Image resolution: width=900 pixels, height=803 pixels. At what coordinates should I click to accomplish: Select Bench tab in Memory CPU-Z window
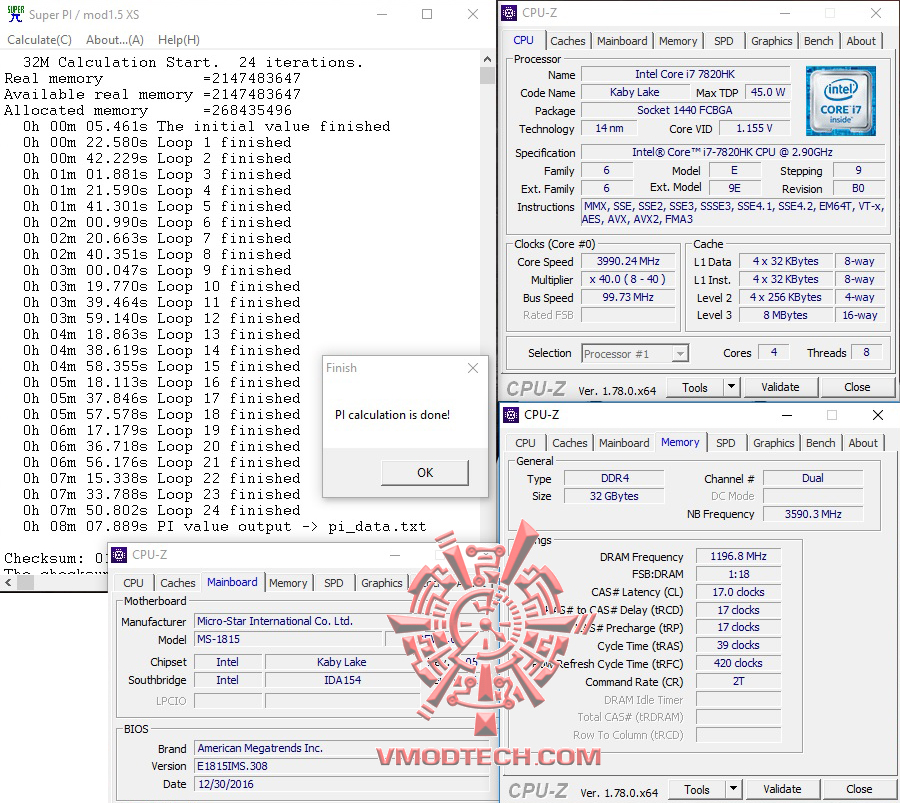(820, 443)
